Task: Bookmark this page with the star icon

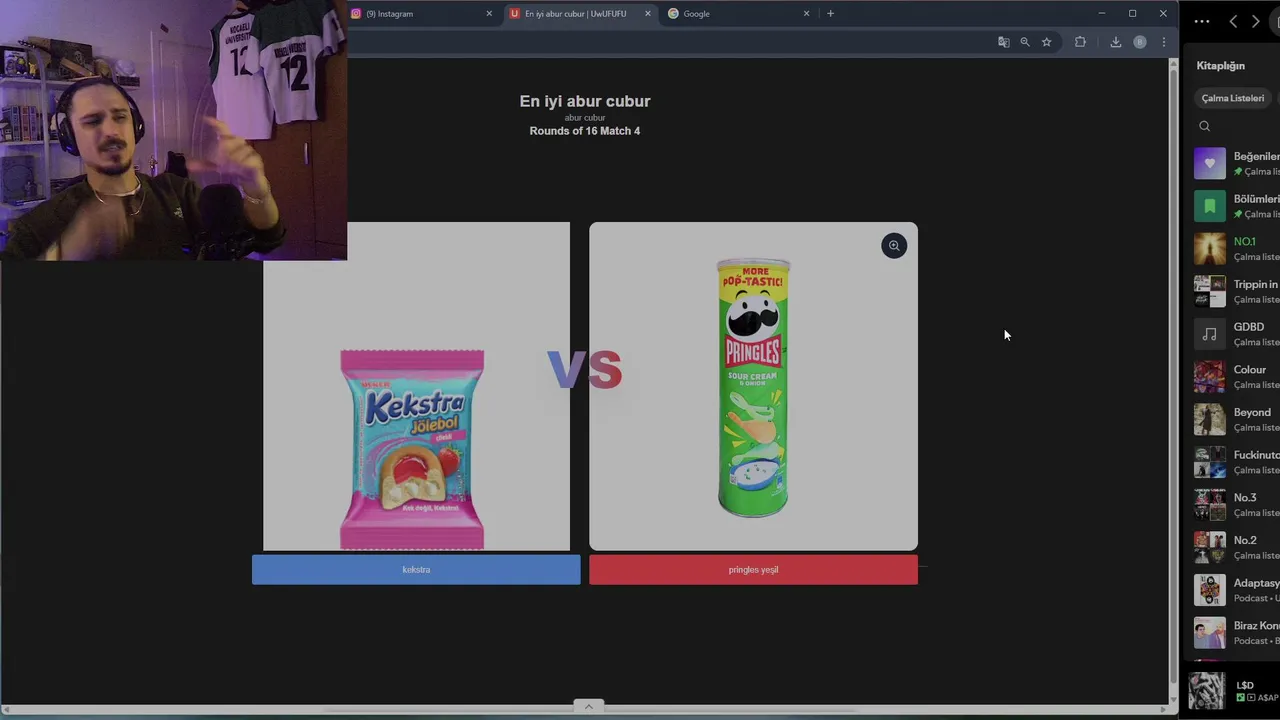Action: coord(1047,42)
